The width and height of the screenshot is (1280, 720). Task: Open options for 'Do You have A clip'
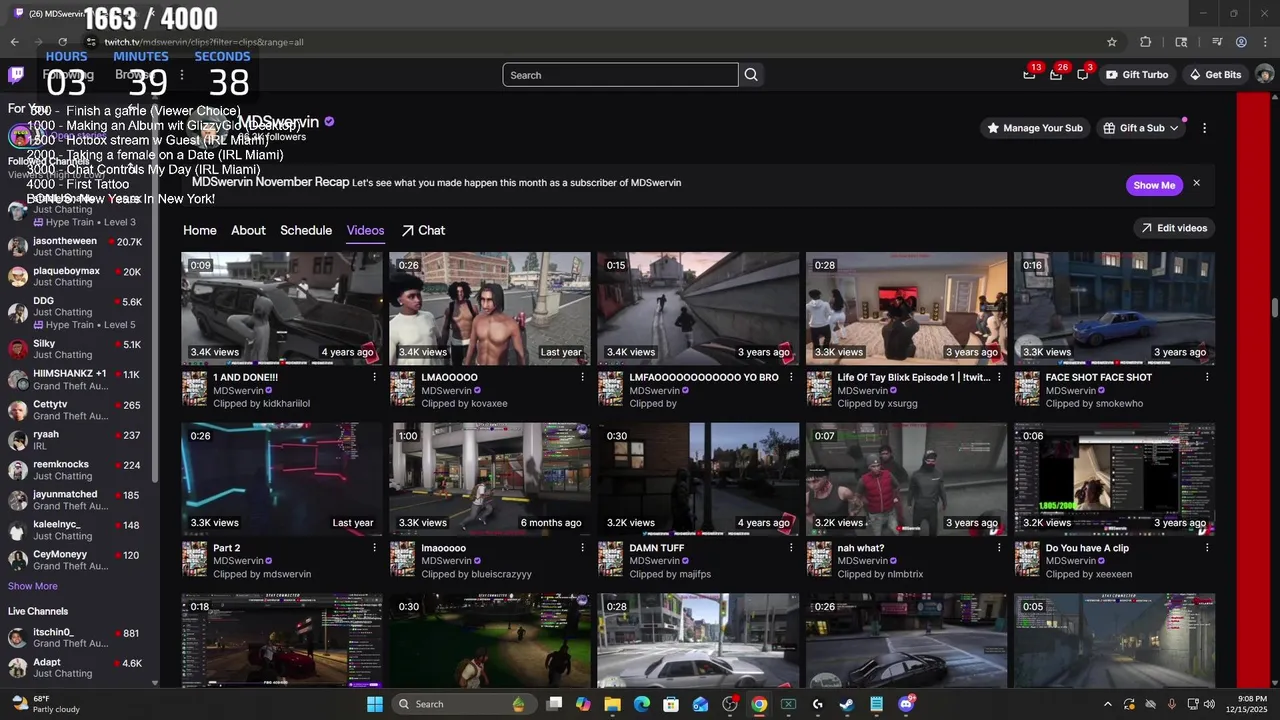1207,548
